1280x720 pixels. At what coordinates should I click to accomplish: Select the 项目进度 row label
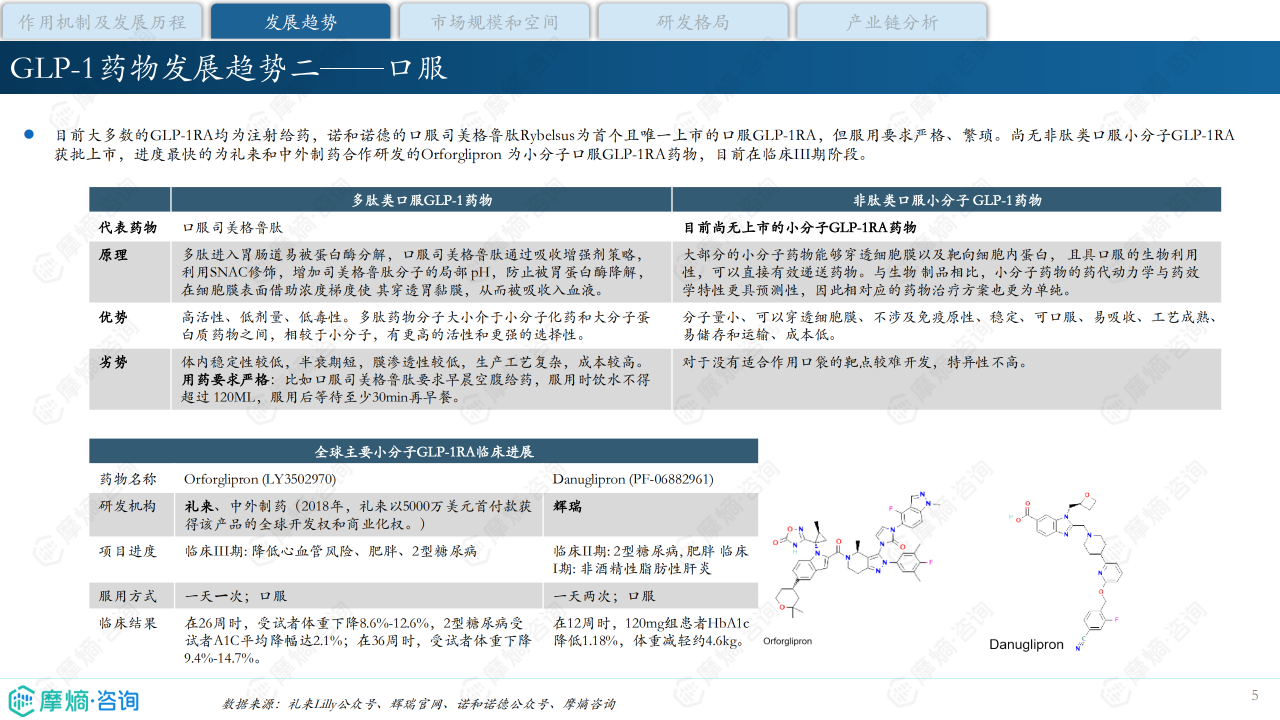click(127, 550)
